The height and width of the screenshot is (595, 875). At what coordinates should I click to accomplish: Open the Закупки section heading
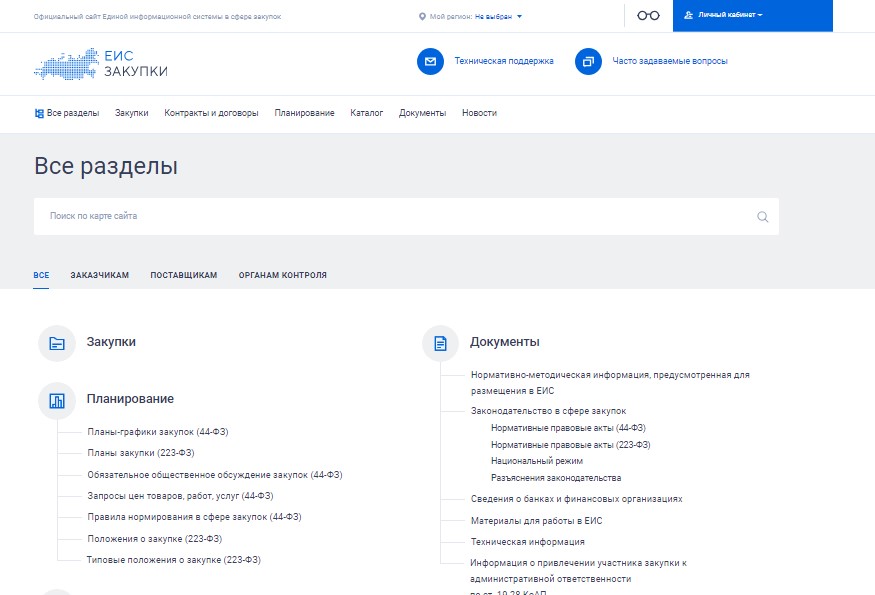111,342
